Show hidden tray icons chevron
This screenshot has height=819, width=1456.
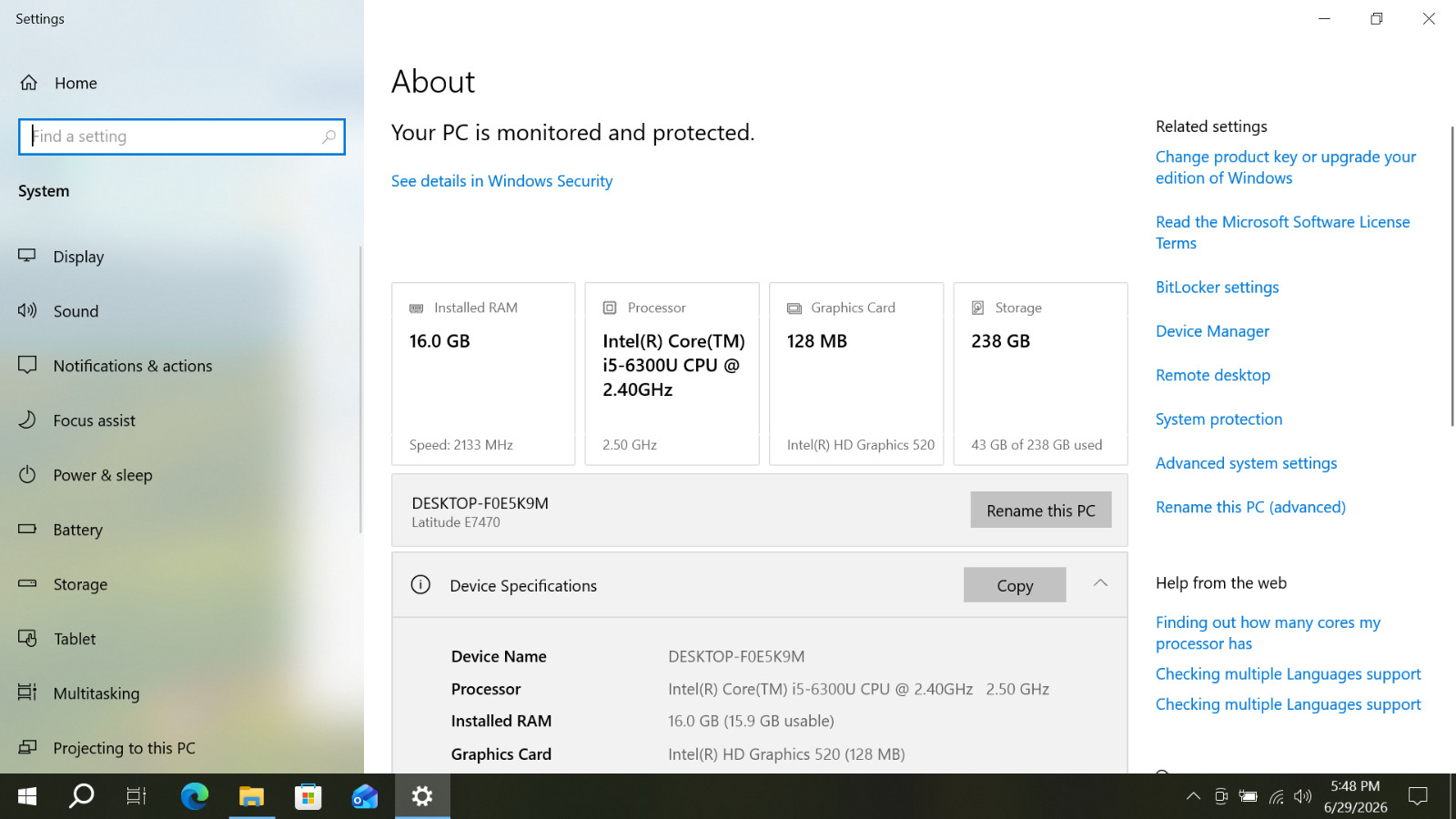(x=1193, y=796)
